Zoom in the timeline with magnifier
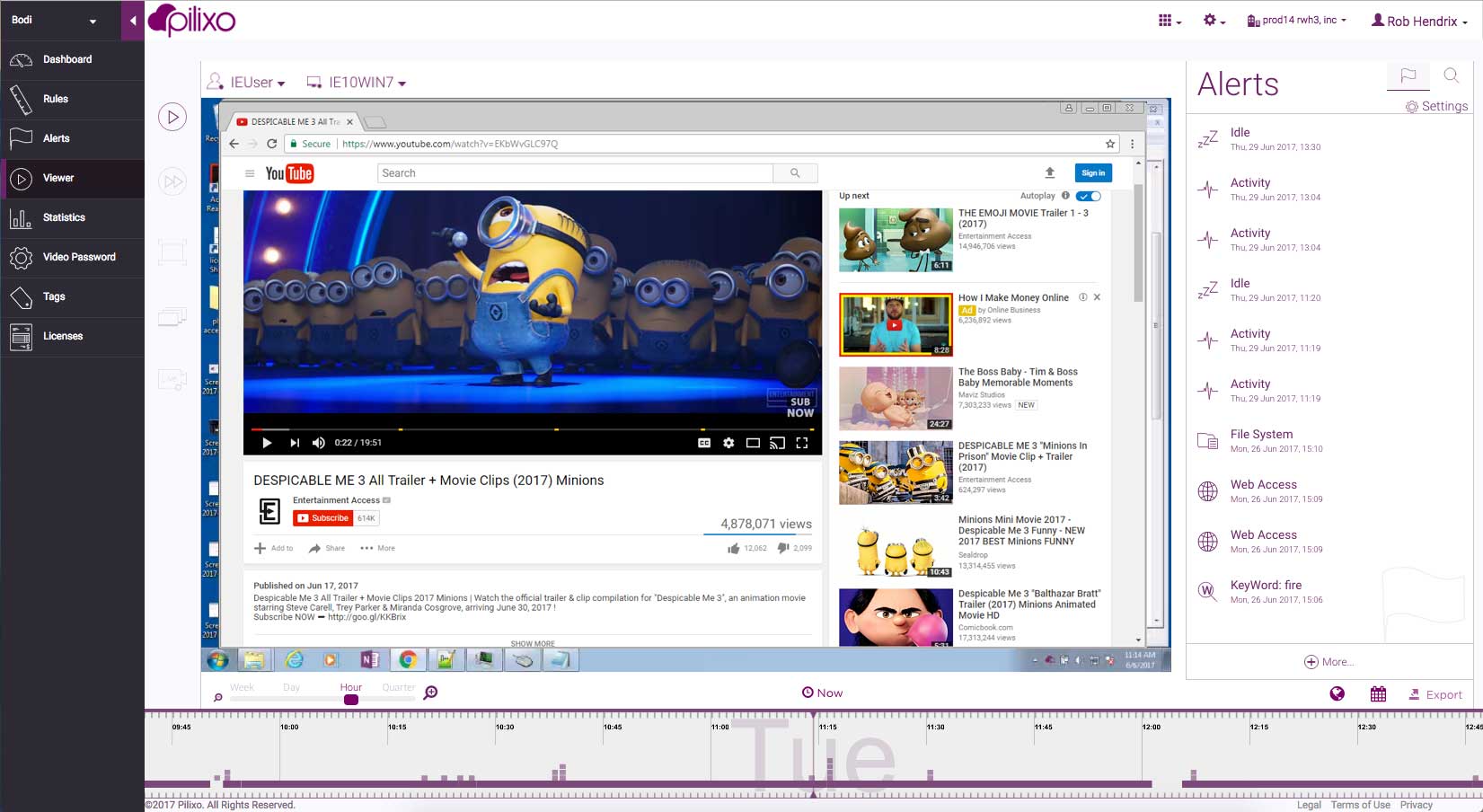Image resolution: width=1483 pixels, height=812 pixels. (x=431, y=693)
